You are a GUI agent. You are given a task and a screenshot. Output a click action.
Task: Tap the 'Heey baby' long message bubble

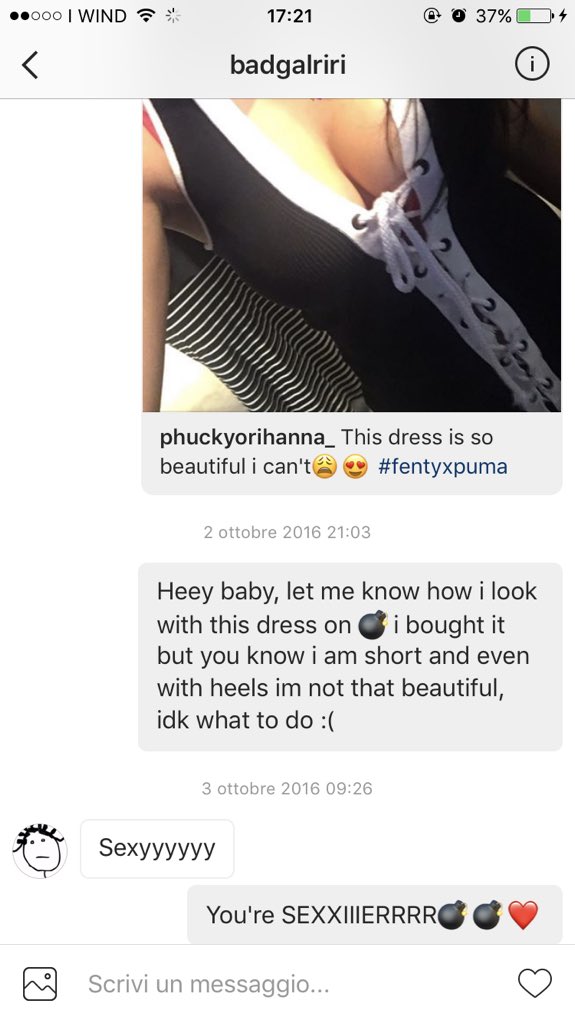pyautogui.click(x=350, y=656)
